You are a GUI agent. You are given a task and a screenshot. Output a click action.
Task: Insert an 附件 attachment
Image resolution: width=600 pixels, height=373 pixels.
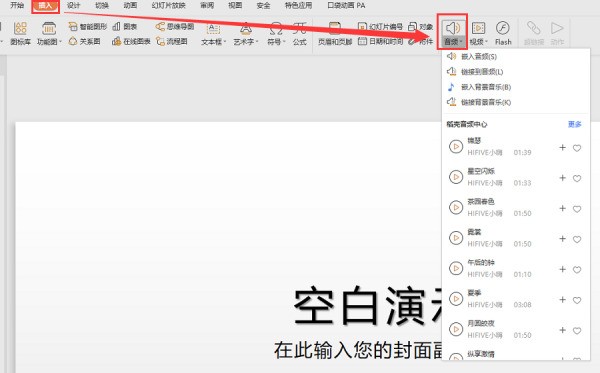[421, 41]
